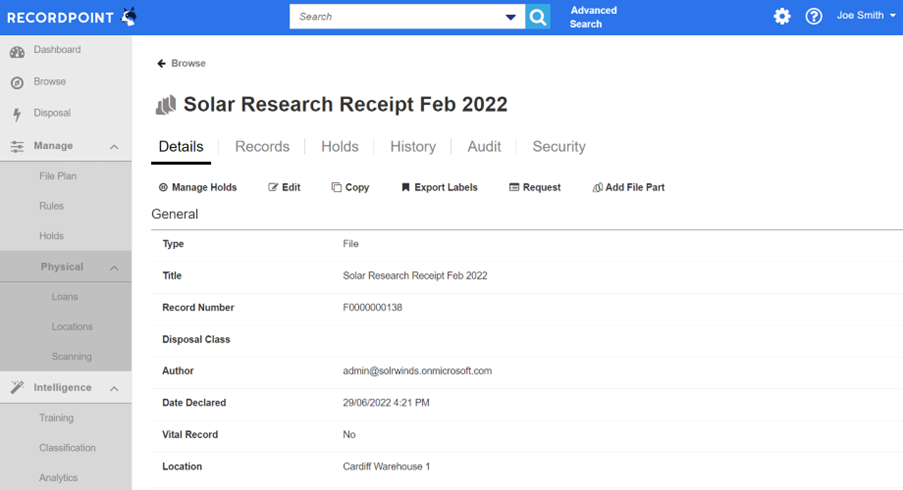Click the date 29/06/2022 4:21 PM
Image resolution: width=903 pixels, height=490 pixels.
[x=386, y=402]
